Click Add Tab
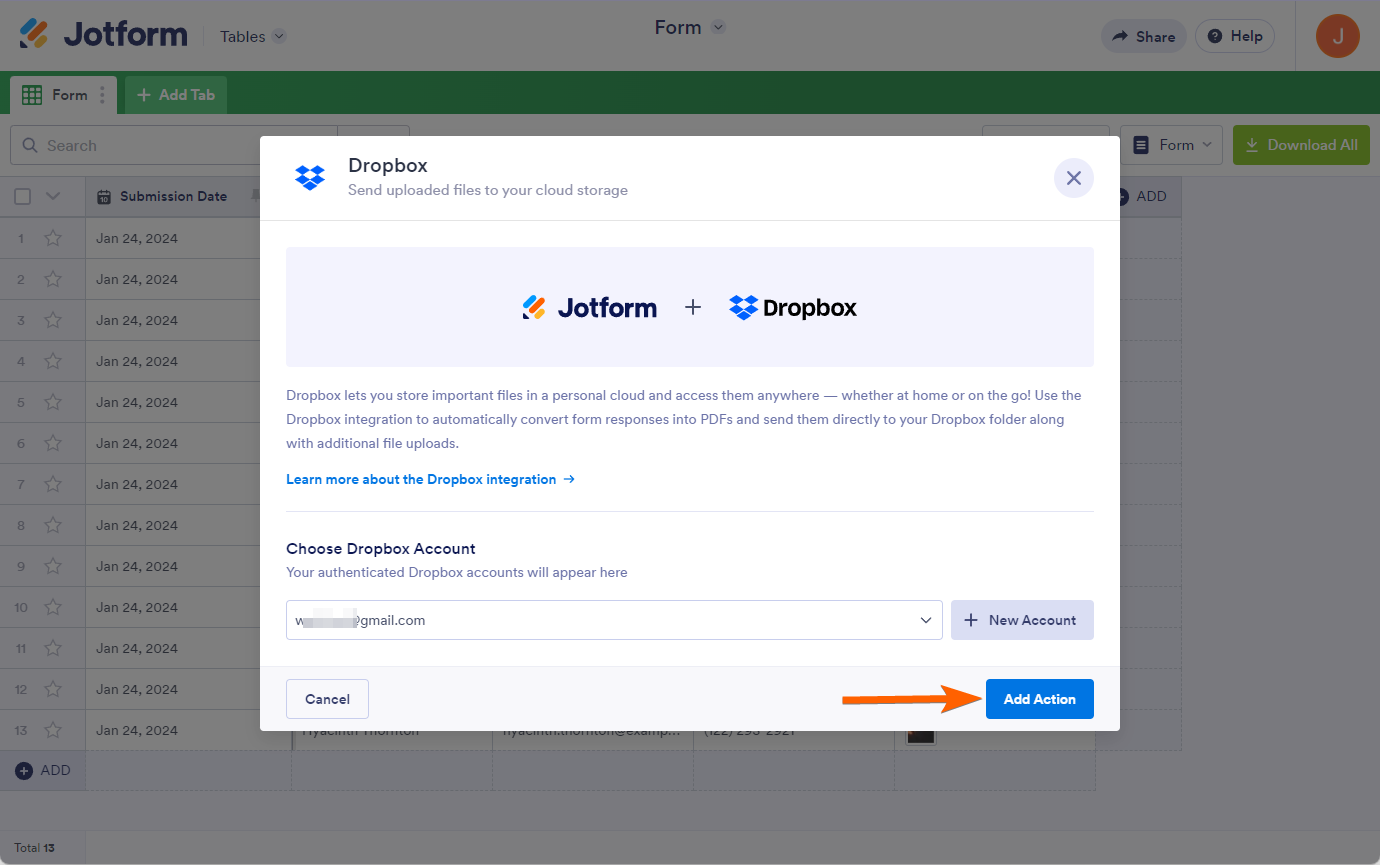 tap(176, 95)
